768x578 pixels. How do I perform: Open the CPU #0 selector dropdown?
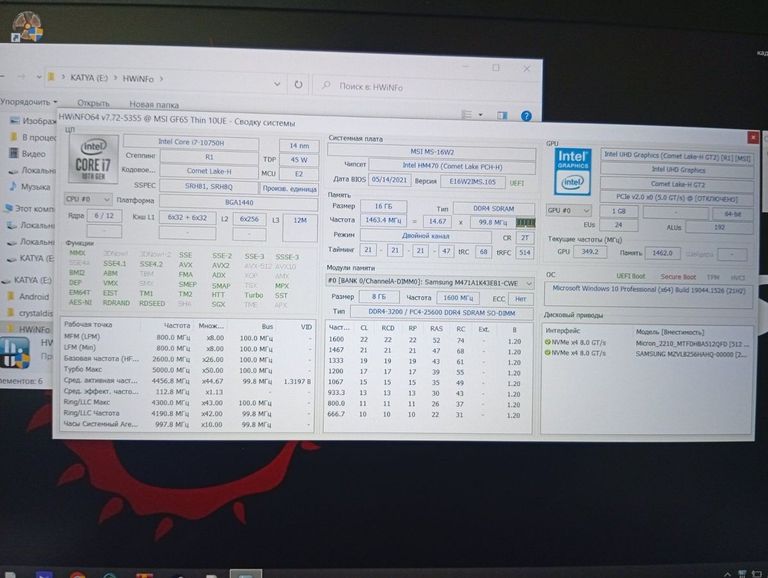pyautogui.click(x=87, y=199)
